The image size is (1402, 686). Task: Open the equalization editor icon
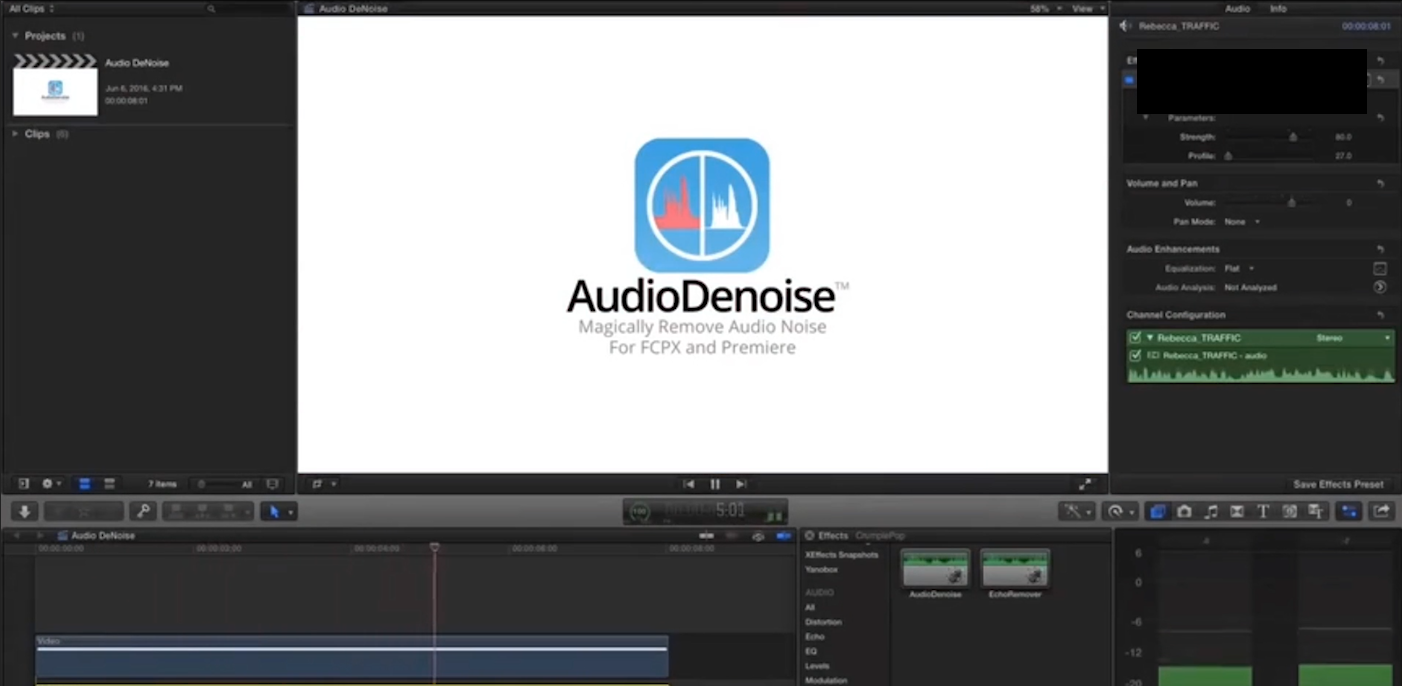click(x=1380, y=268)
